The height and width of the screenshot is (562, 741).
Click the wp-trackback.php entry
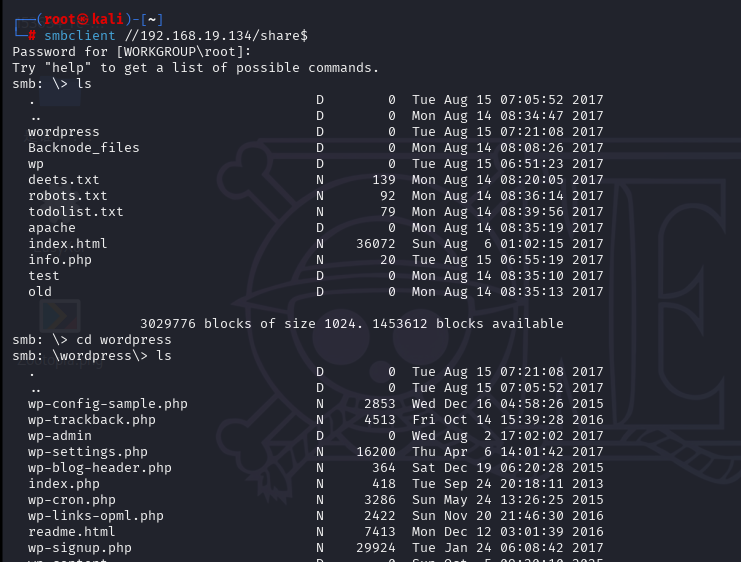point(91,419)
